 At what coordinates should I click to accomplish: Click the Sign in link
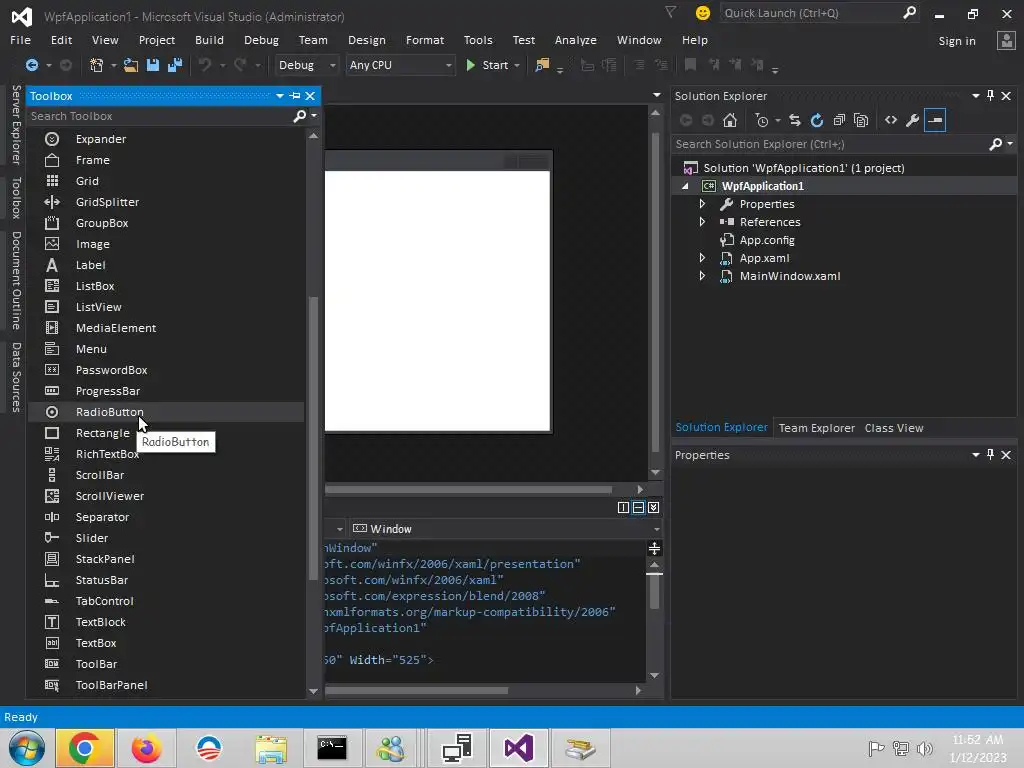pyautogui.click(x=957, y=40)
